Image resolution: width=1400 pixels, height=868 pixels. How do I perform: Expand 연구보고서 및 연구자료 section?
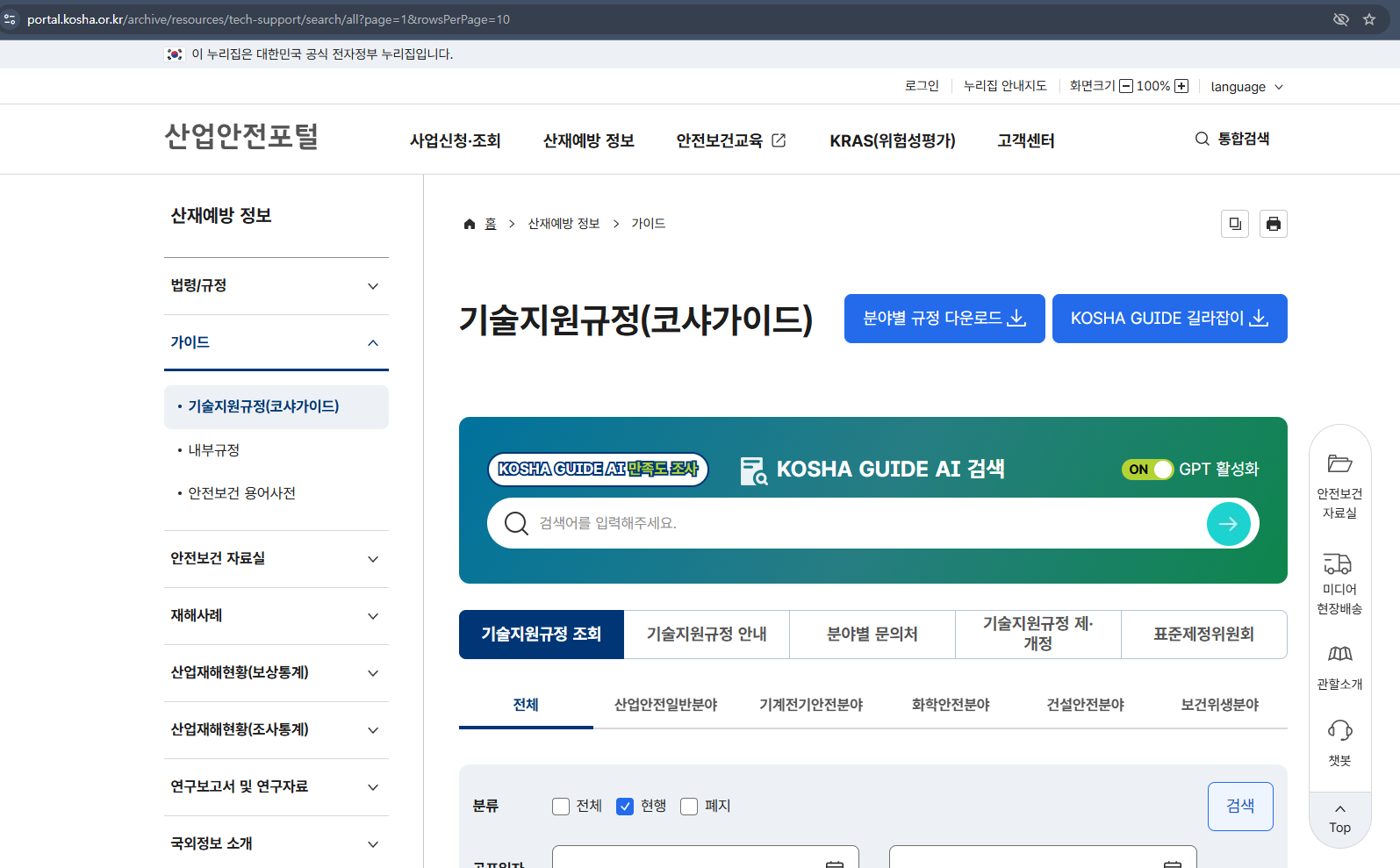[276, 787]
